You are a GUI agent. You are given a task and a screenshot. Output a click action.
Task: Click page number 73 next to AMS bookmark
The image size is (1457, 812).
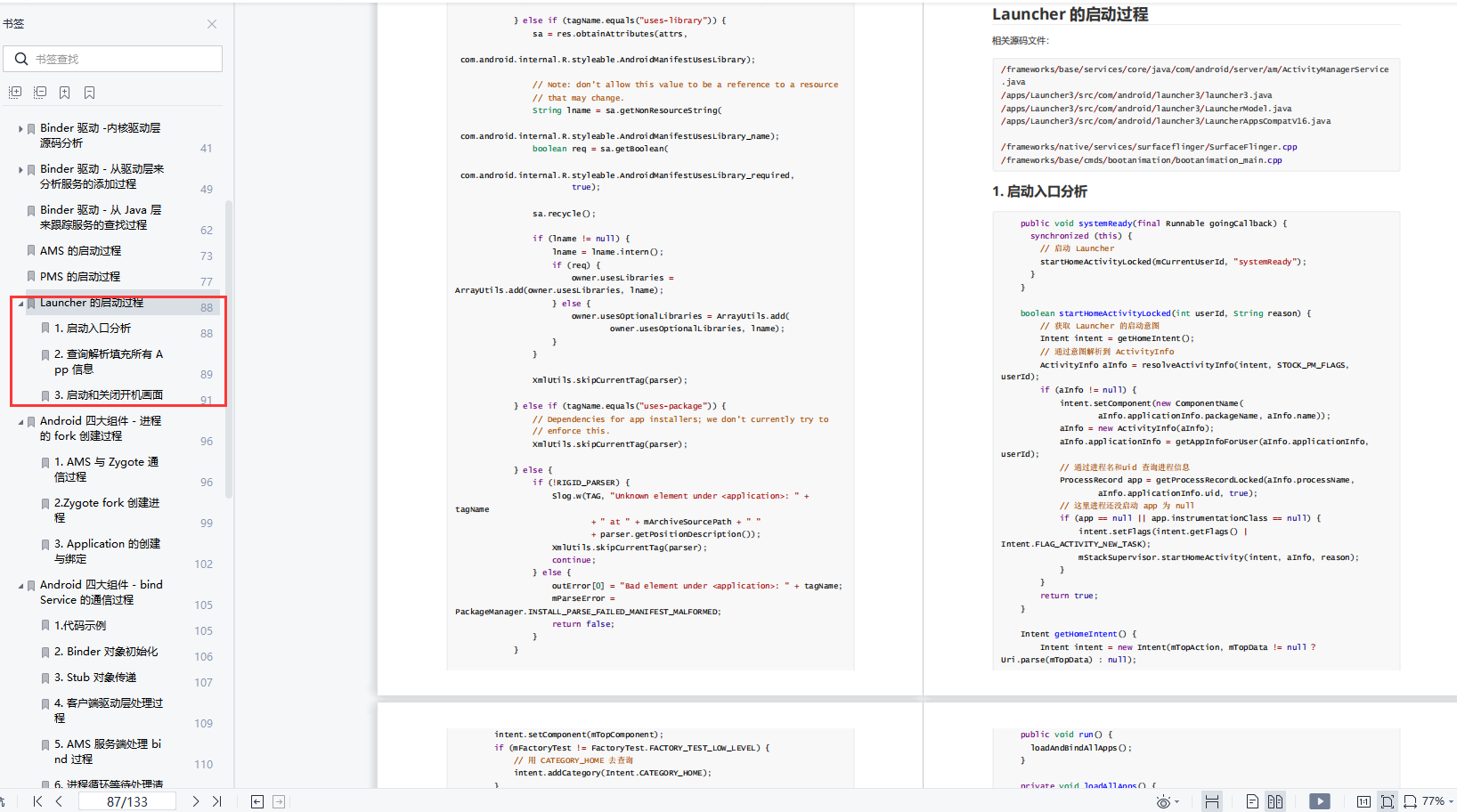207,256
